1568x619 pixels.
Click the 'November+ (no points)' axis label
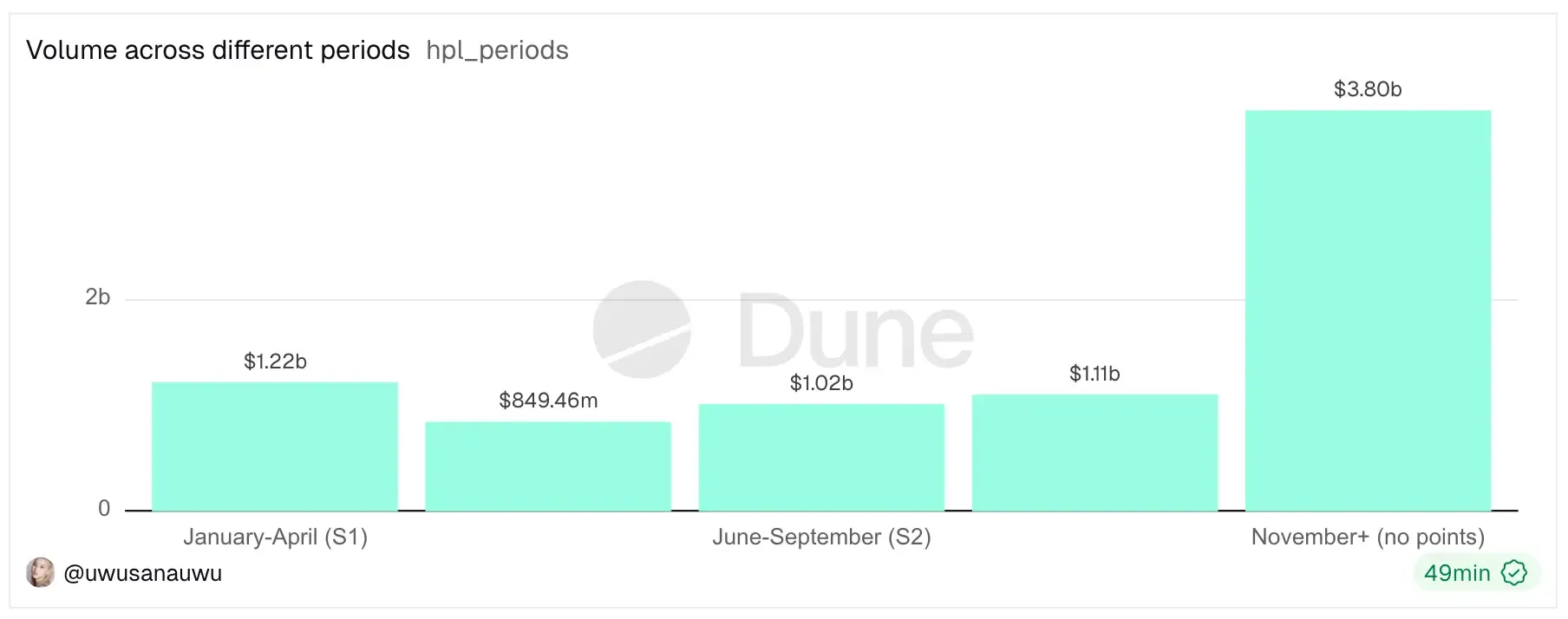pos(1368,538)
